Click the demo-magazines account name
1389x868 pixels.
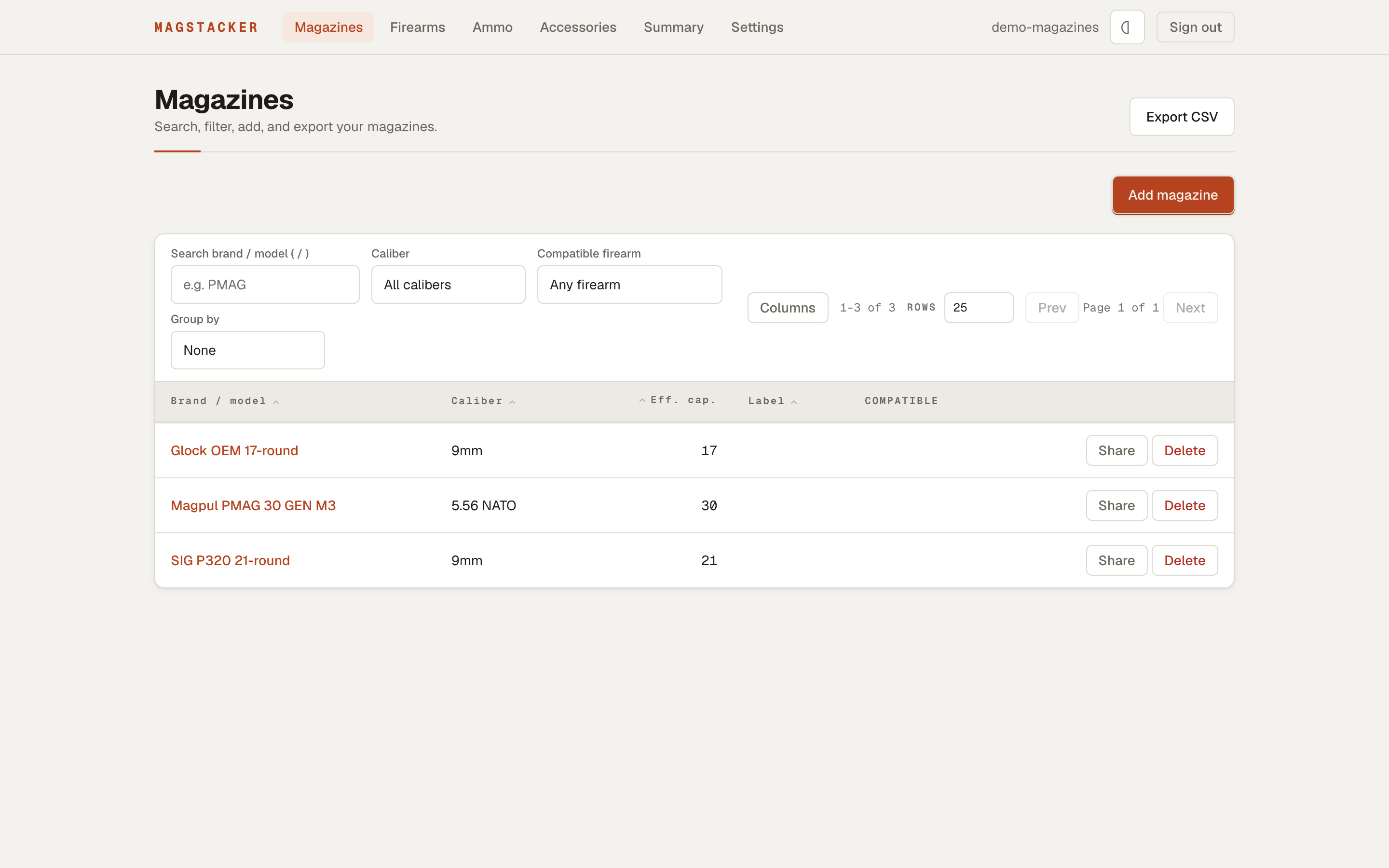(x=1045, y=27)
